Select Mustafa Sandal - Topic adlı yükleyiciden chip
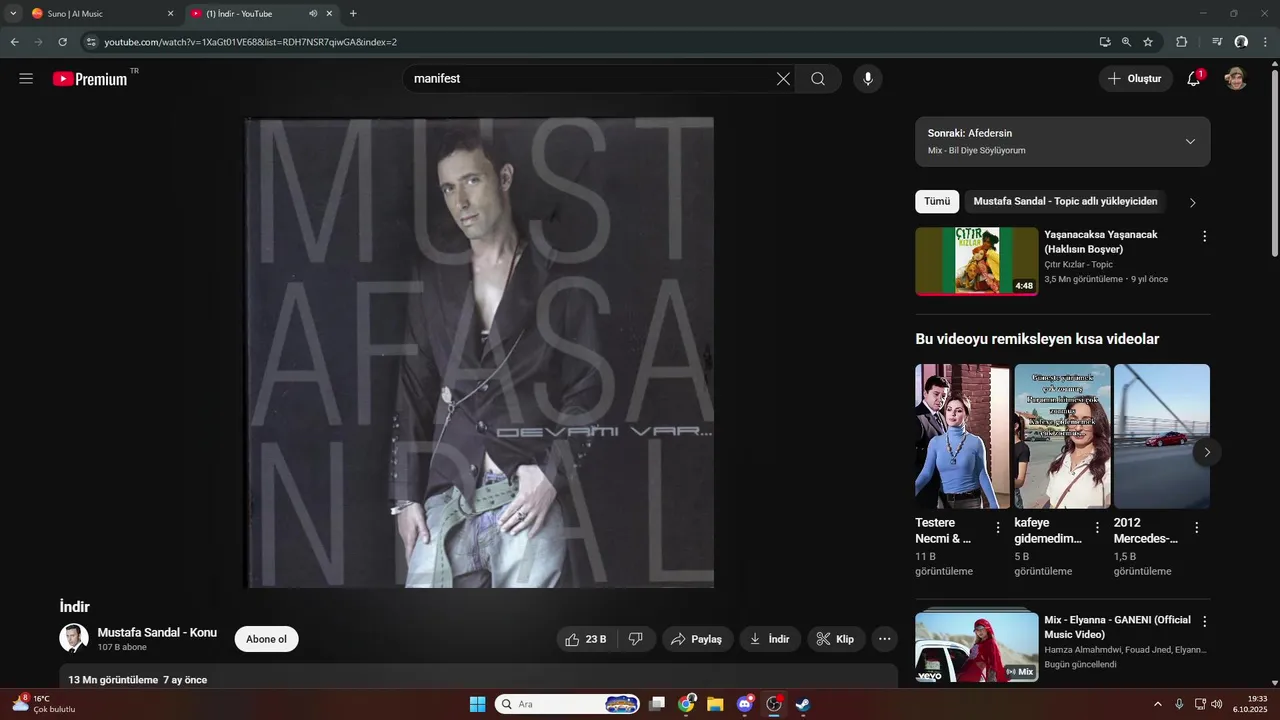Viewport: 1280px width, 720px height. point(1065,202)
